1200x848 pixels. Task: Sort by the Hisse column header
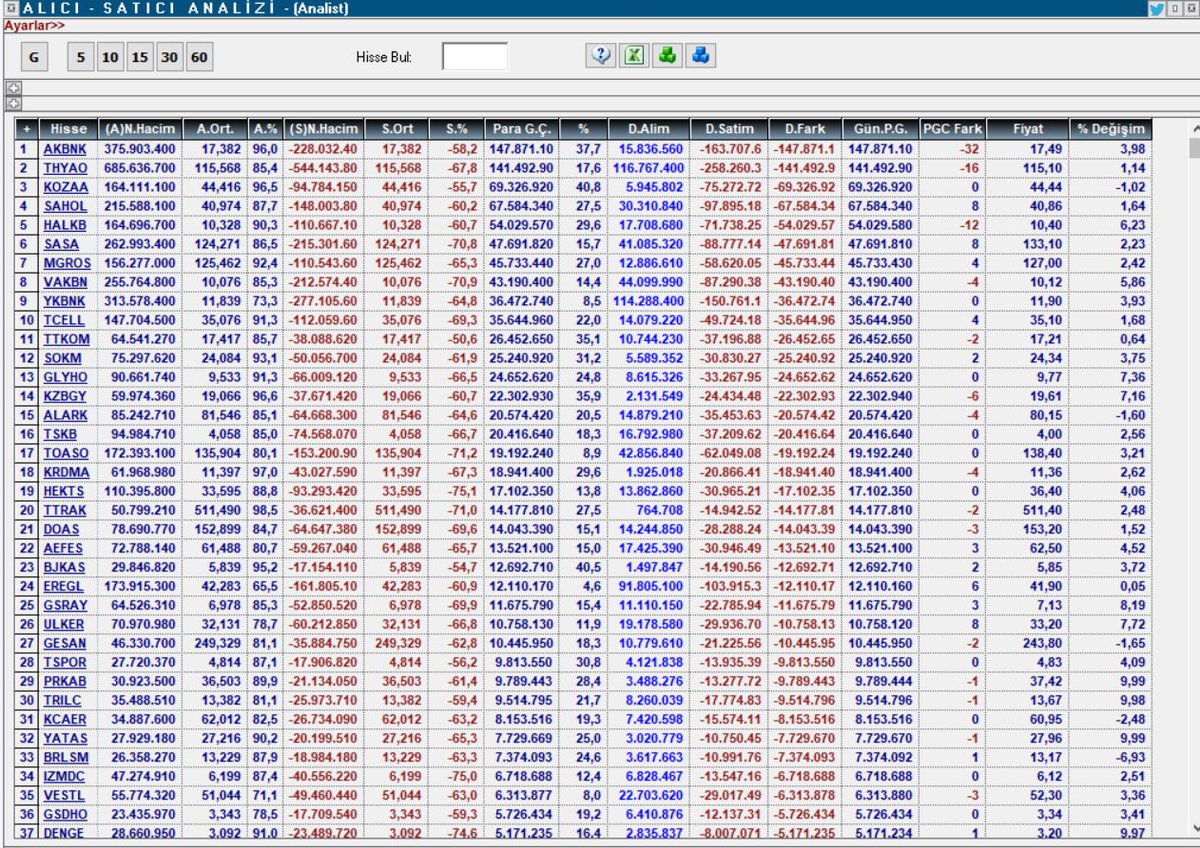(69, 129)
